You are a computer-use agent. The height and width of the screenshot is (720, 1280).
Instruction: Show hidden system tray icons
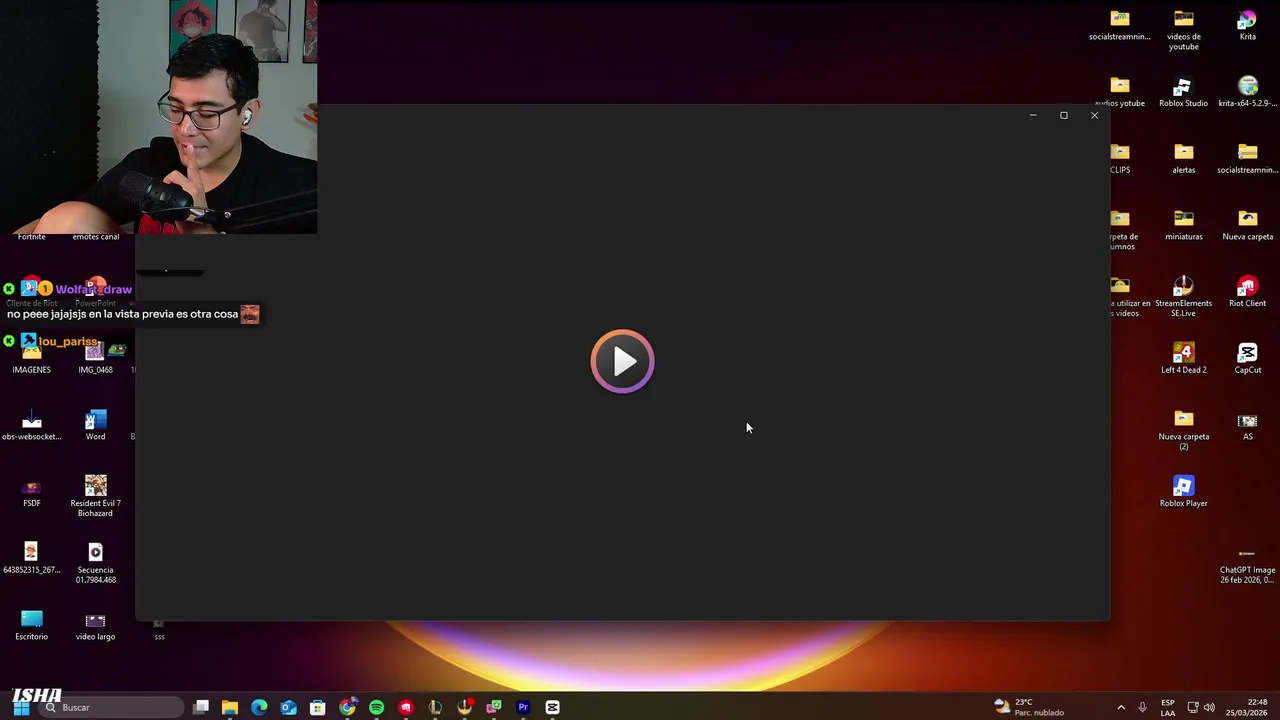1120,707
